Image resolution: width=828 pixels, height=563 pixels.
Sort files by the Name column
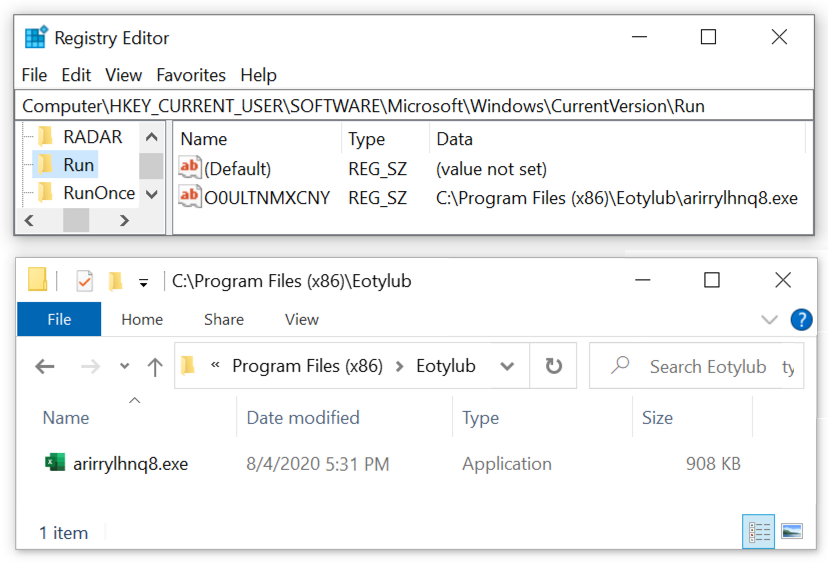pyautogui.click(x=66, y=418)
